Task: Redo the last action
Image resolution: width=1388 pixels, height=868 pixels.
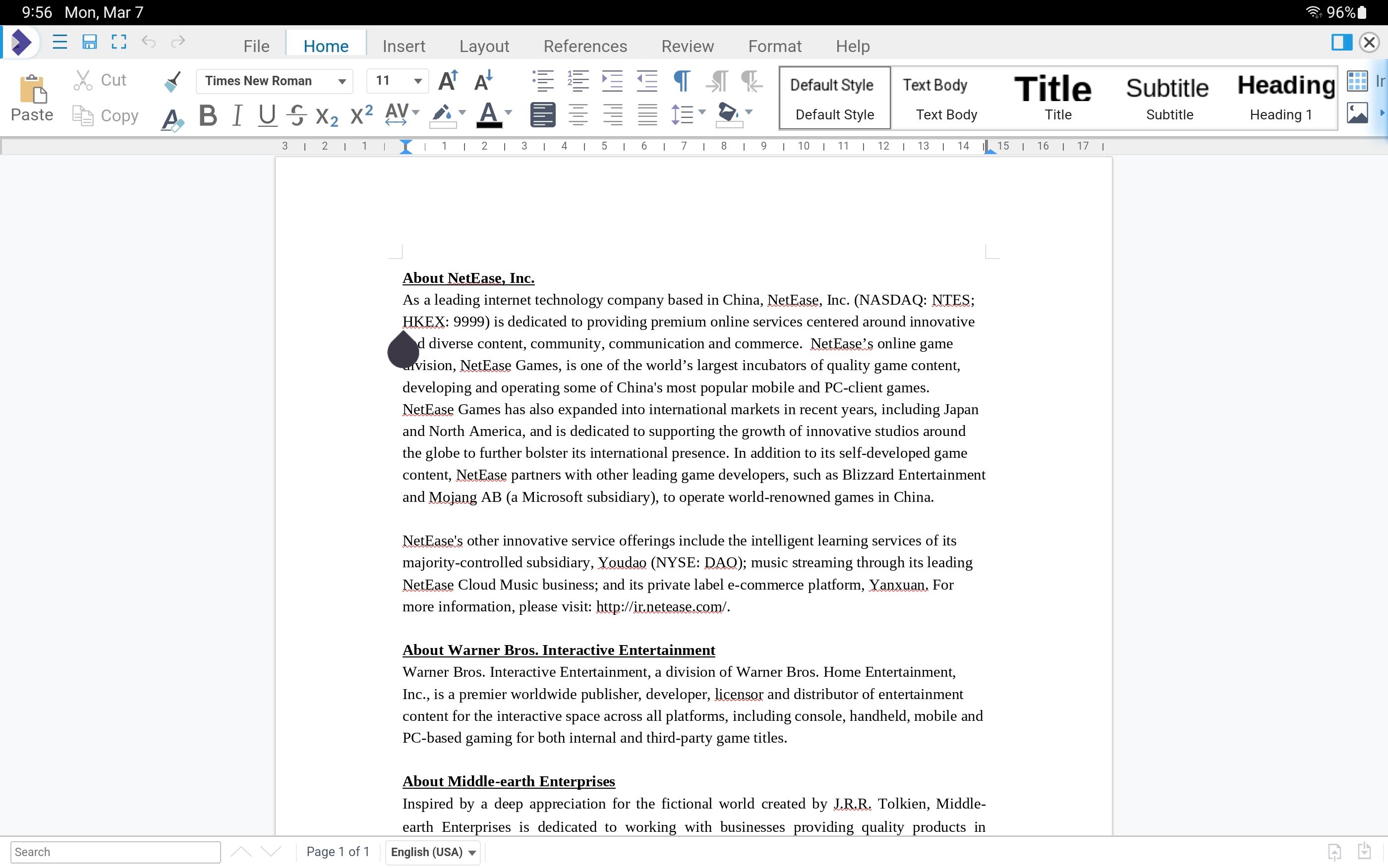Action: coord(178,42)
